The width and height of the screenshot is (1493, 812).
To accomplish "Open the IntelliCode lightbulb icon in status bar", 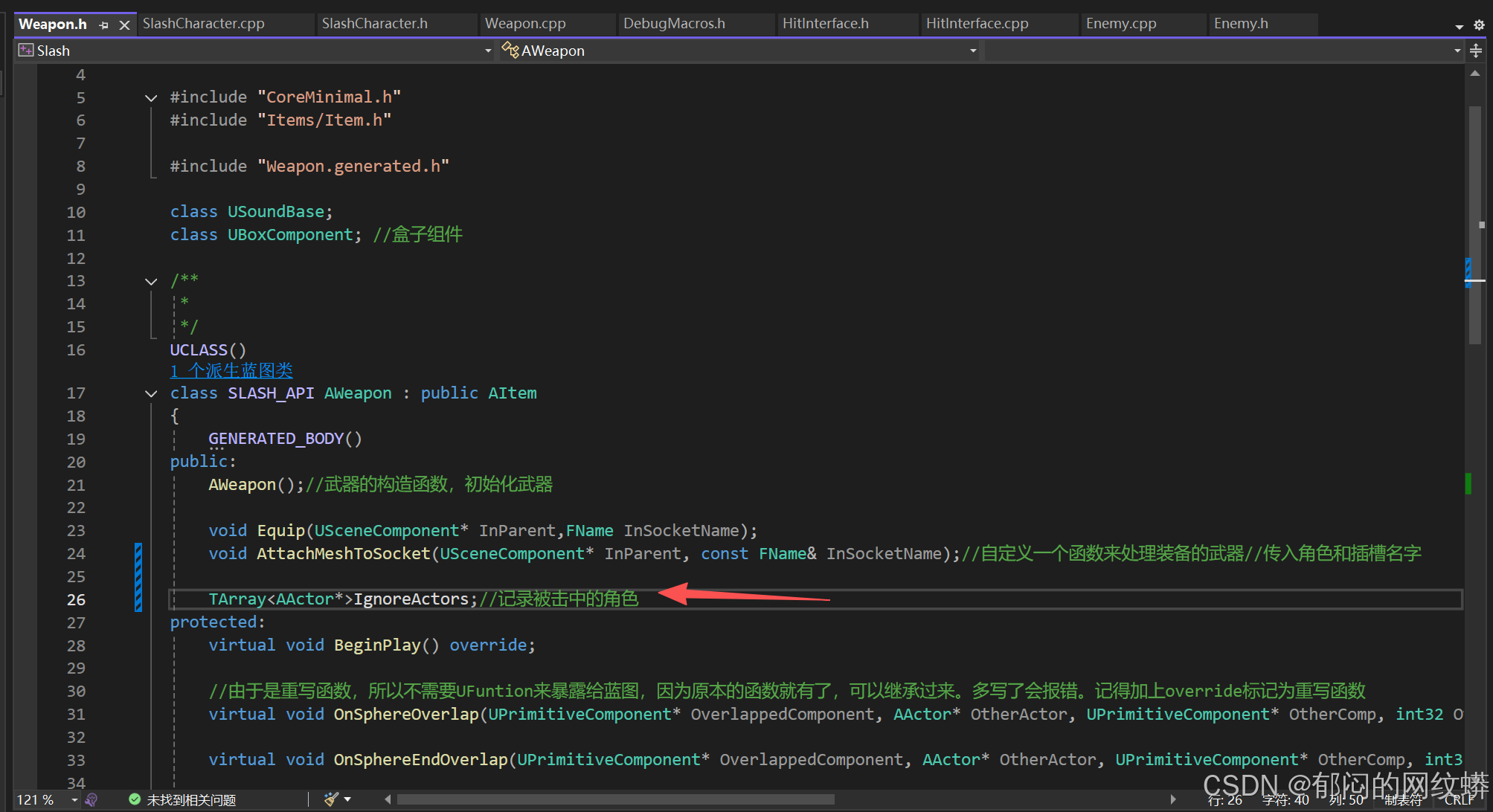I will 91,799.
